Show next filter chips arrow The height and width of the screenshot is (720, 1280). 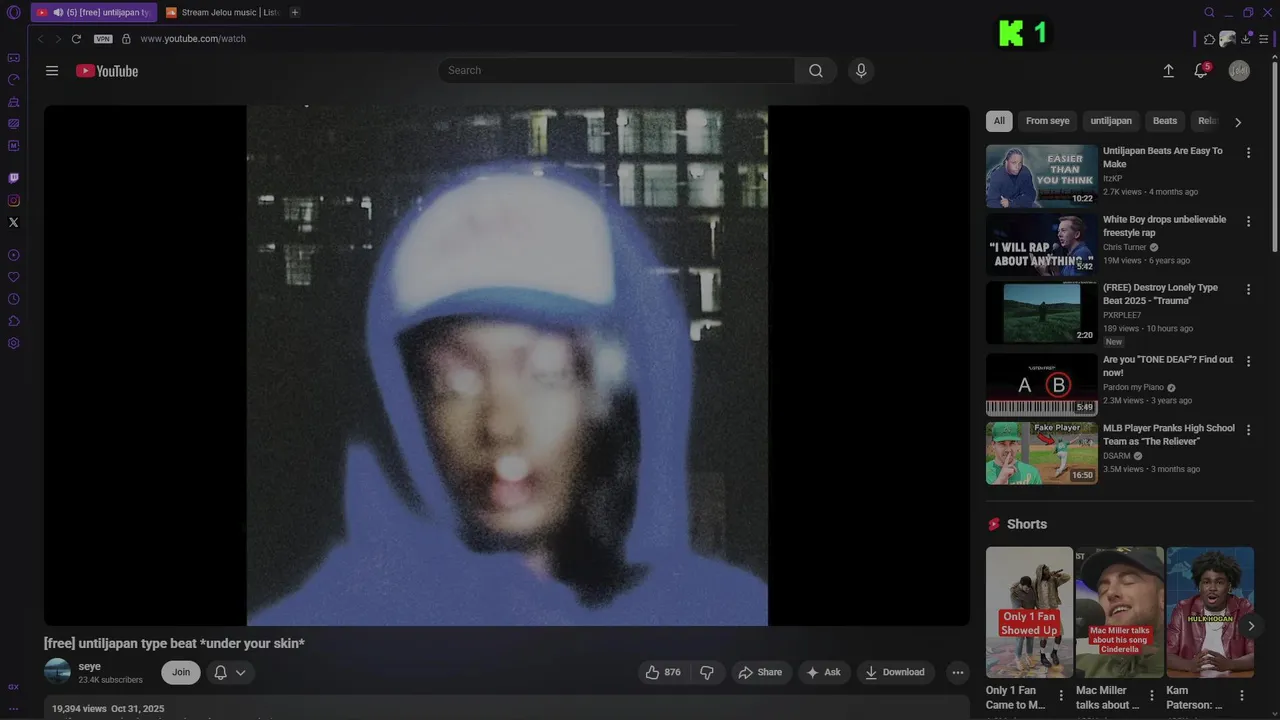tap(1238, 122)
